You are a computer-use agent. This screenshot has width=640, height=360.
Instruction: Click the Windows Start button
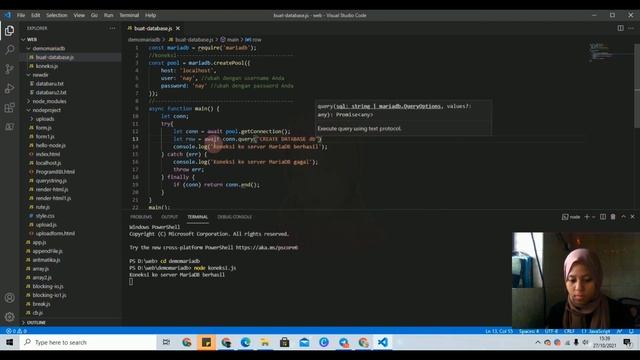point(9,342)
